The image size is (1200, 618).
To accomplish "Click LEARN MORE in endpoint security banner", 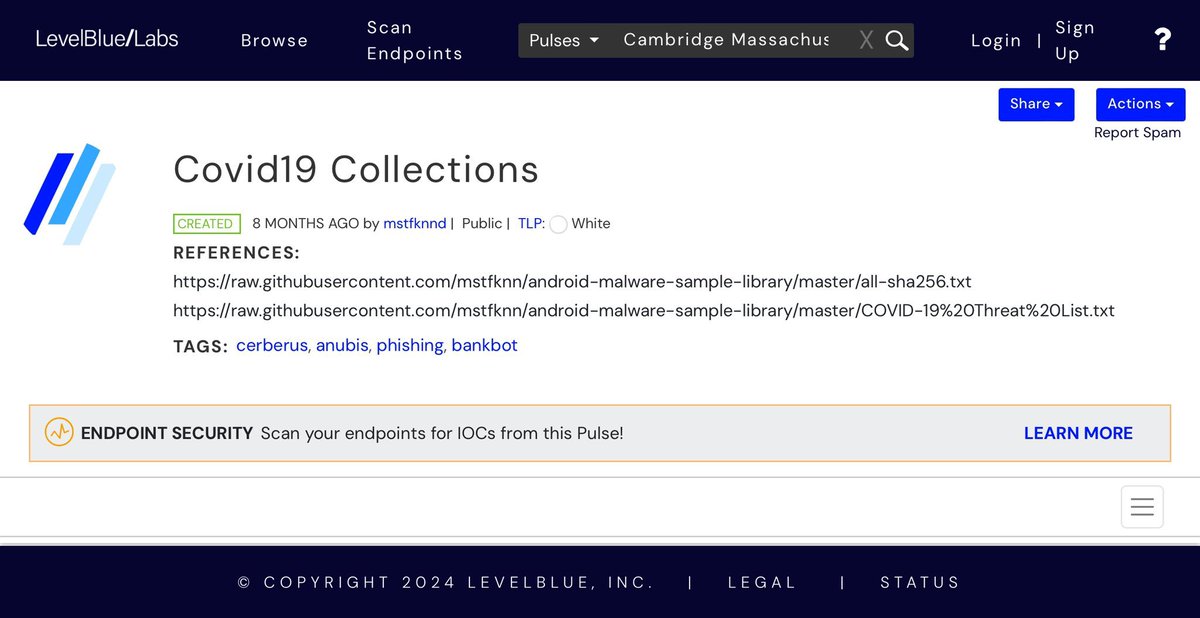I will [1078, 433].
